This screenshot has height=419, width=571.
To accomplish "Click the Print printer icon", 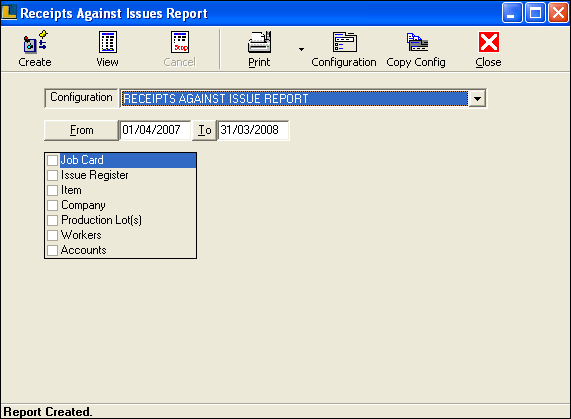I will pyautogui.click(x=260, y=42).
